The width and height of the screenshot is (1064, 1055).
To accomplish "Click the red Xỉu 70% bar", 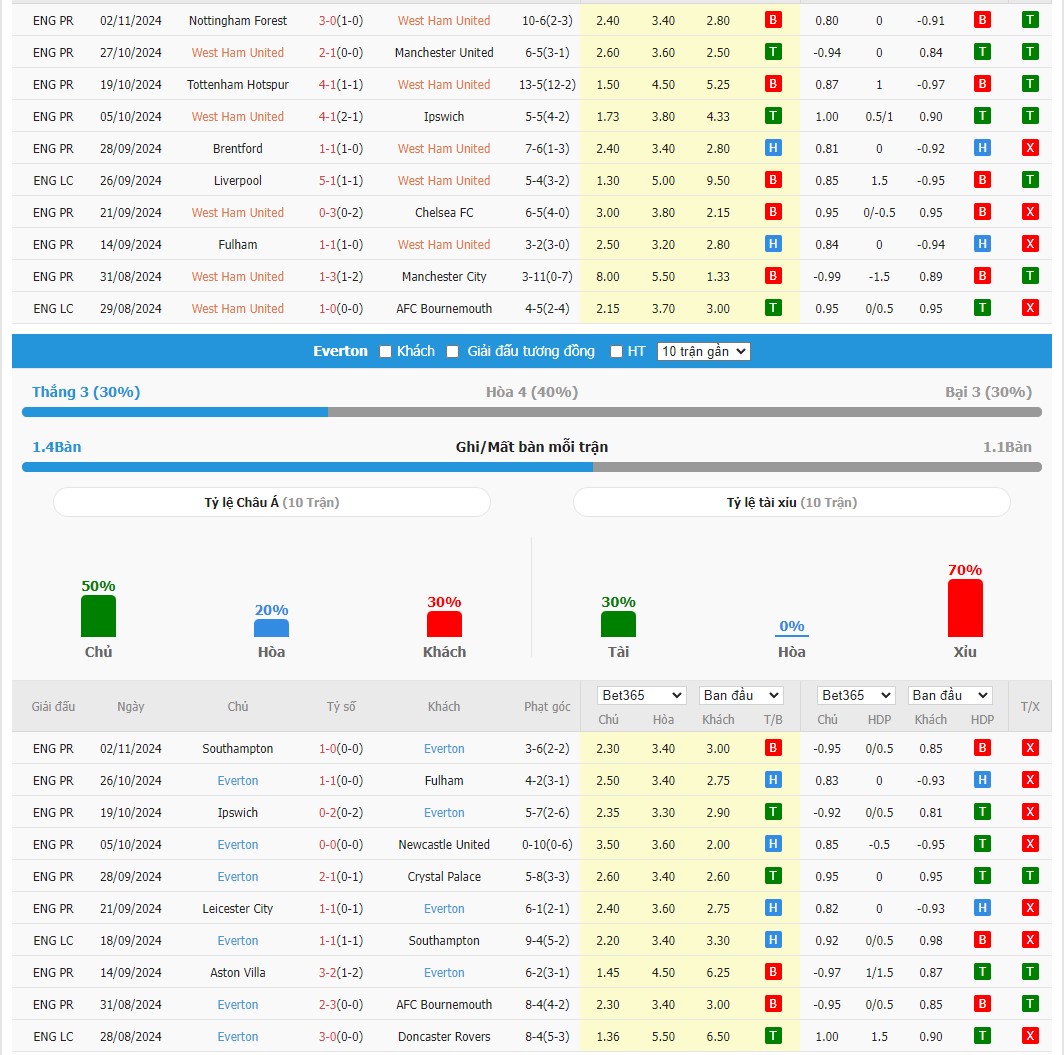I will pyautogui.click(x=965, y=608).
